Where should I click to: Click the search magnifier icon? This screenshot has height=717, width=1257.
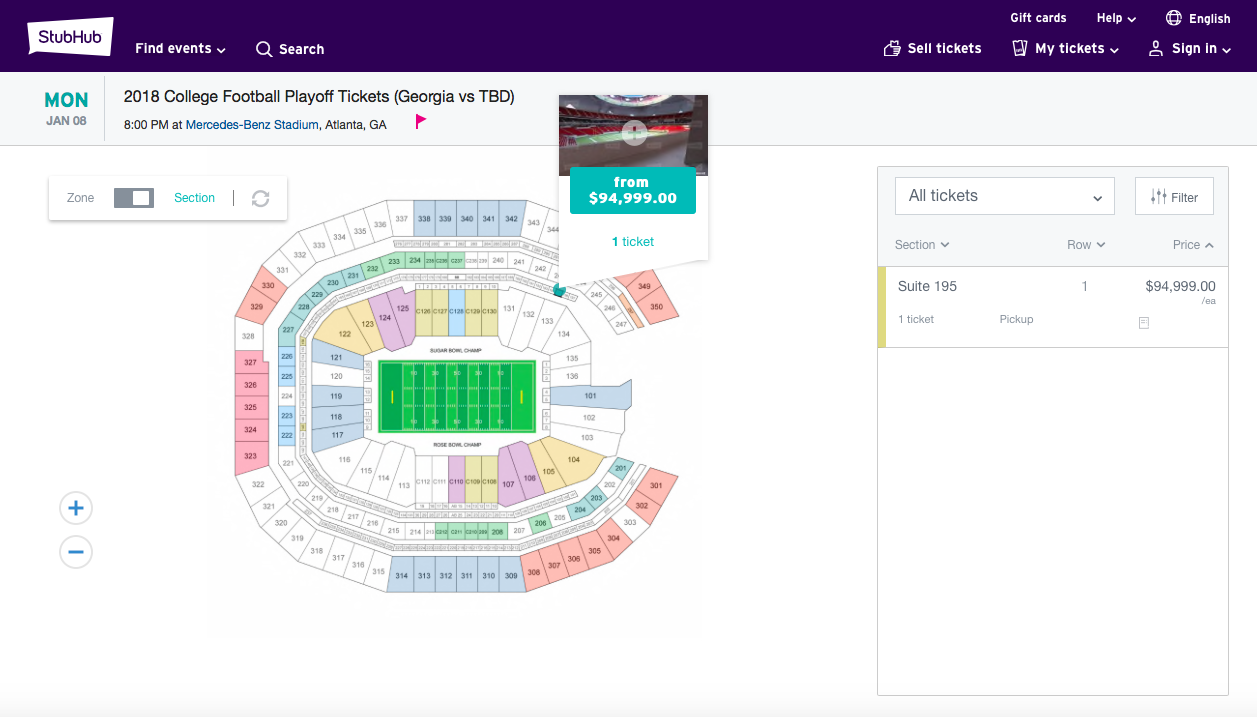click(x=264, y=49)
